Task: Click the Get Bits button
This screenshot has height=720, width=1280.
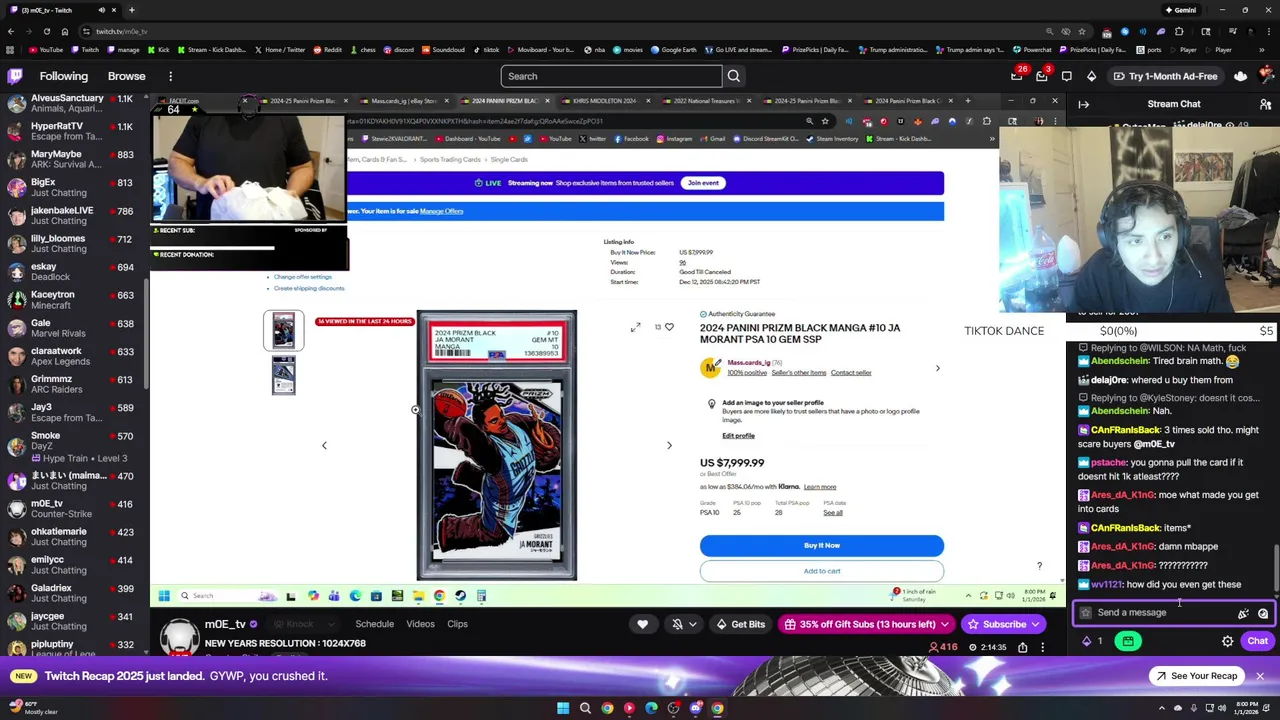Action: (x=741, y=624)
